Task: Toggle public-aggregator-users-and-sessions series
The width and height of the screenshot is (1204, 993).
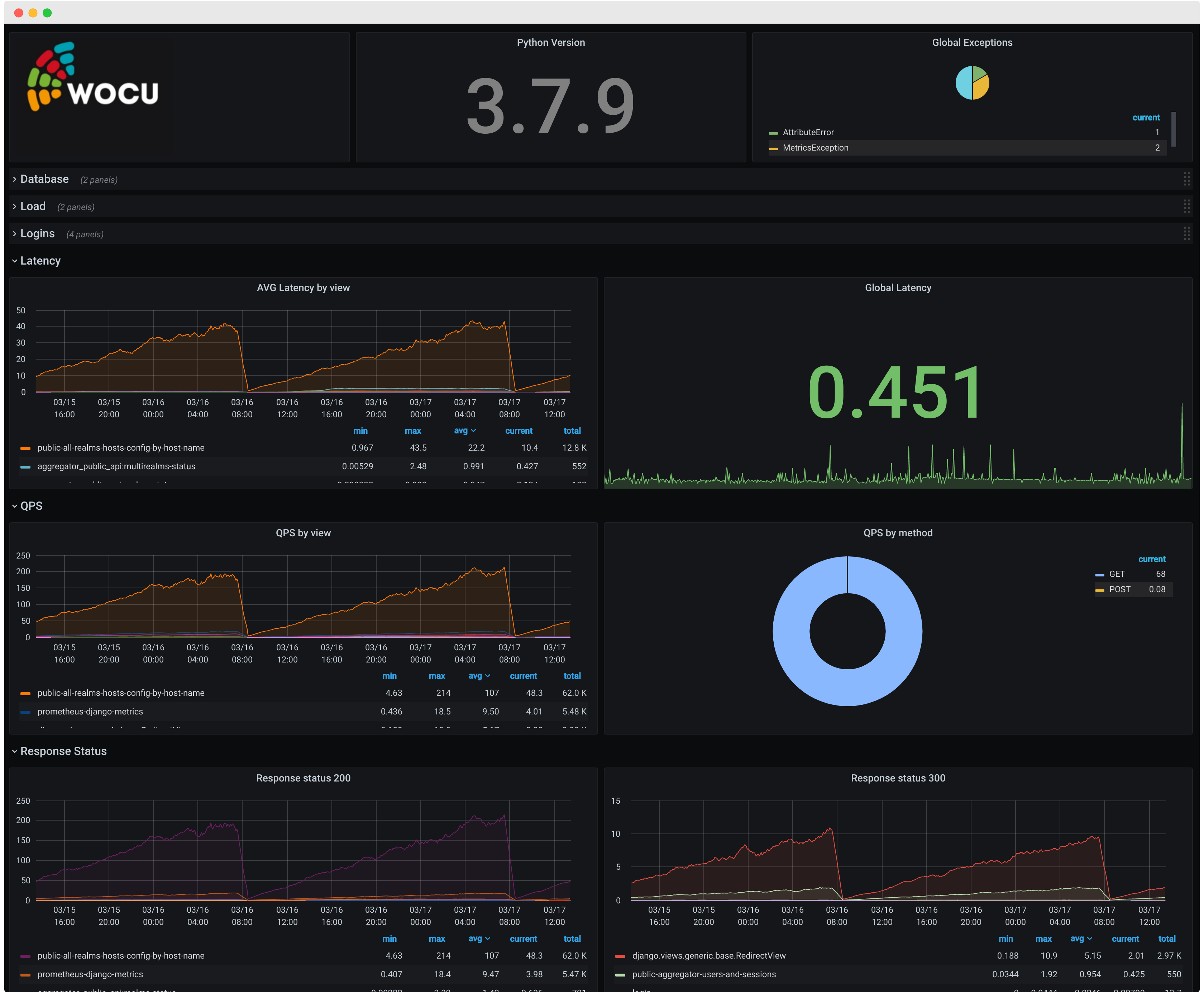Action: (x=704, y=974)
